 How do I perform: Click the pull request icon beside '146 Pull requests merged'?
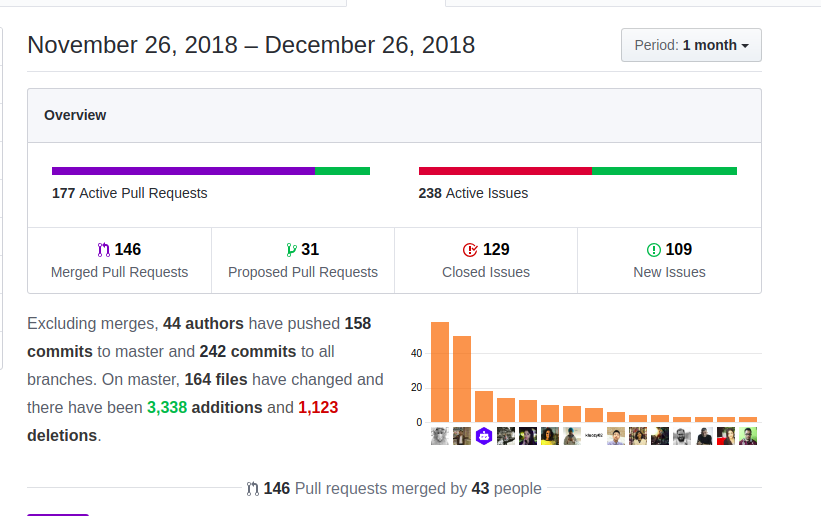[x=253, y=489]
